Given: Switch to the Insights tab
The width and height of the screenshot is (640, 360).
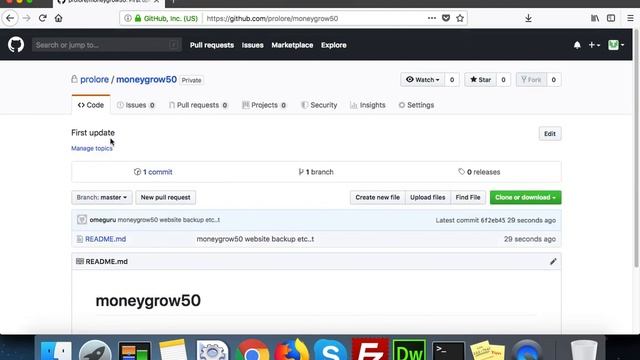Looking at the screenshot, I should coord(368,105).
